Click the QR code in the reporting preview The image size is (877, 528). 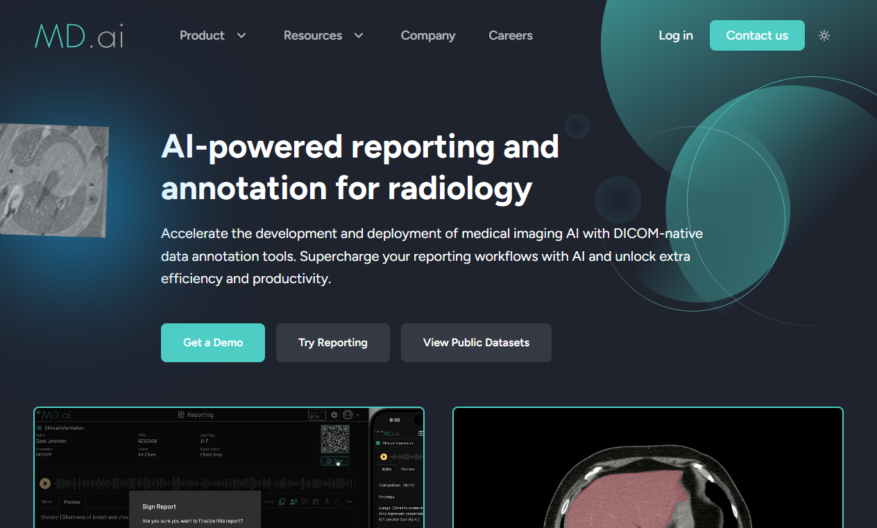(x=335, y=439)
